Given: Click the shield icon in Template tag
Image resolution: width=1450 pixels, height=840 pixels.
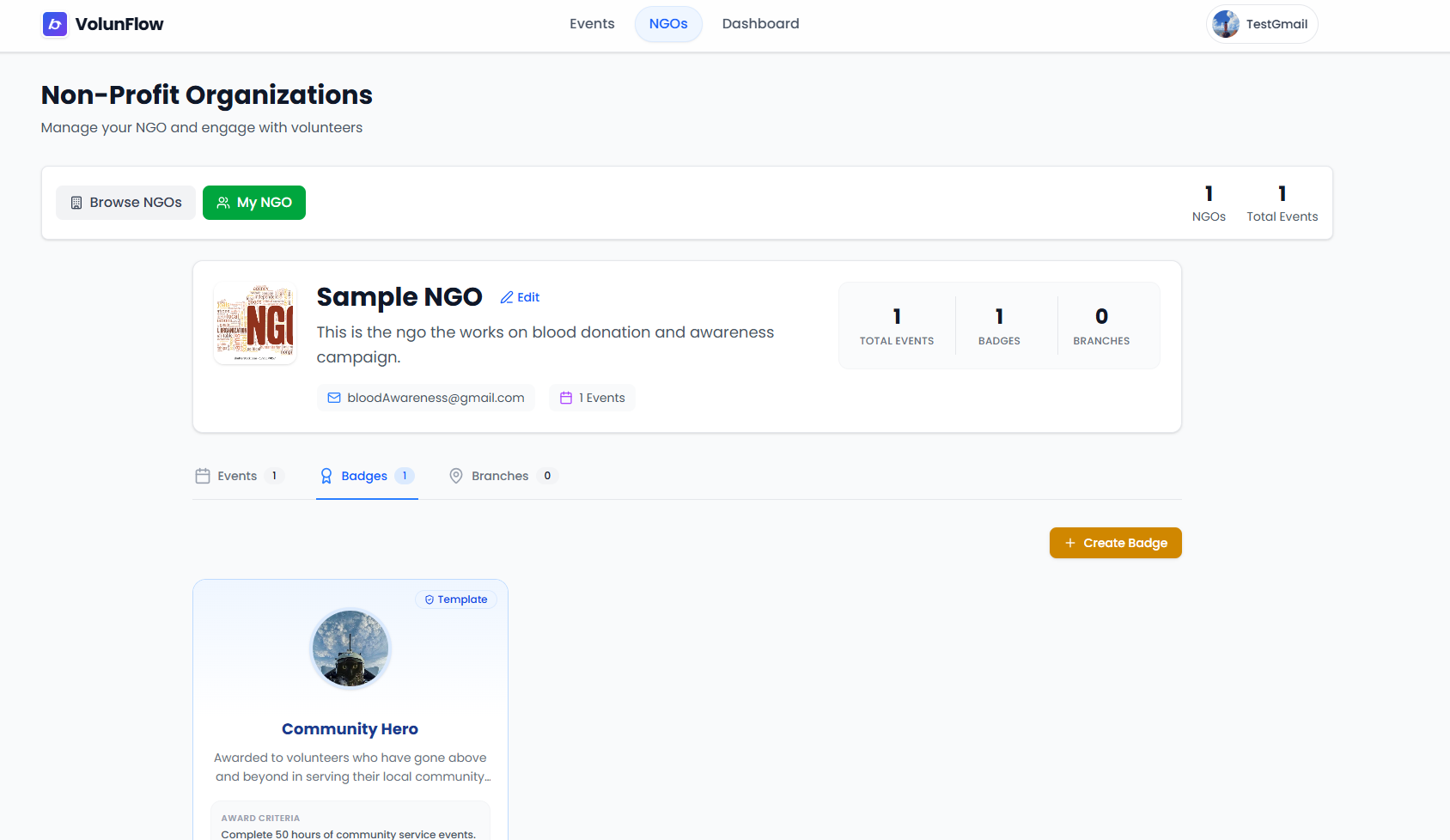Looking at the screenshot, I should 430,600.
